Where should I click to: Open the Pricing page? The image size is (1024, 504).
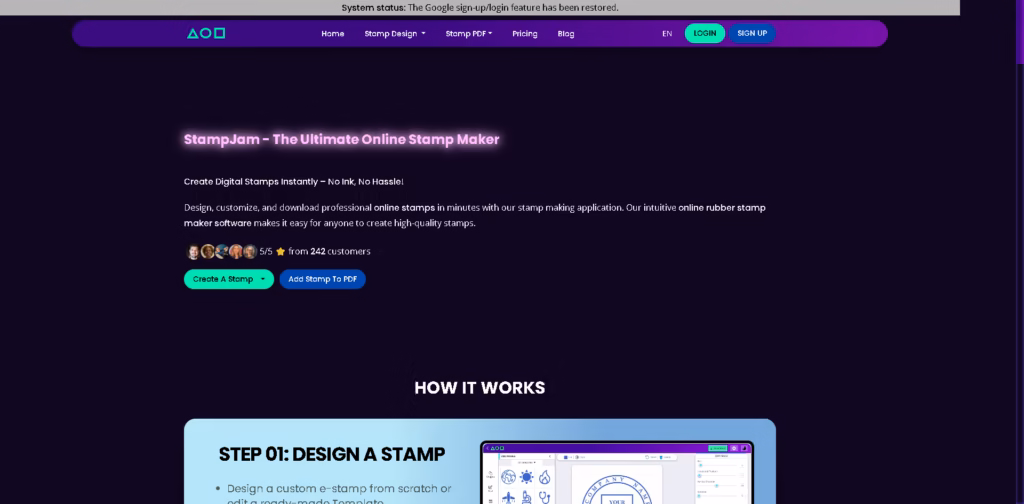524,34
